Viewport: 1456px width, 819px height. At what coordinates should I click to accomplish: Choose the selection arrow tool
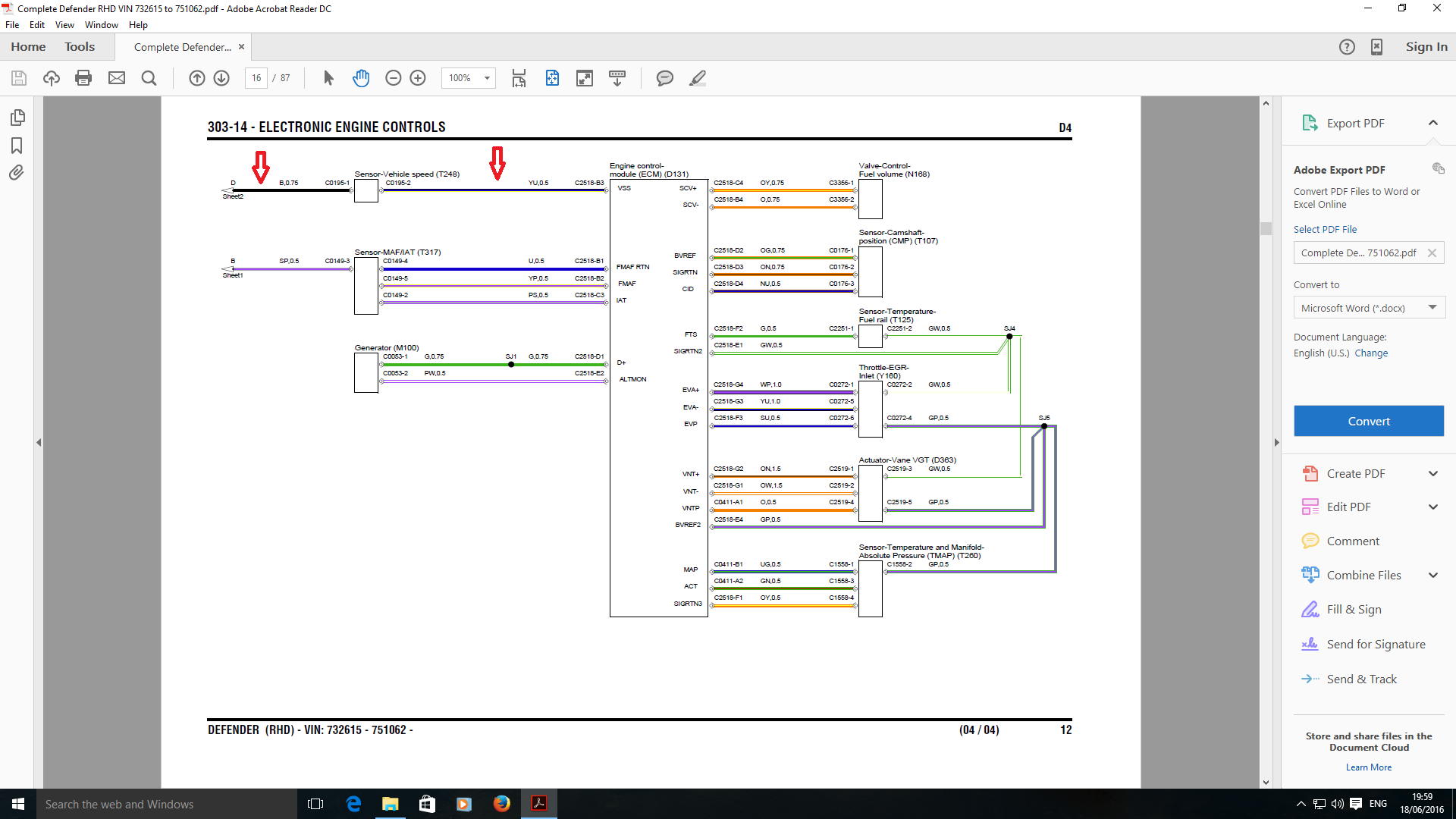pyautogui.click(x=328, y=78)
